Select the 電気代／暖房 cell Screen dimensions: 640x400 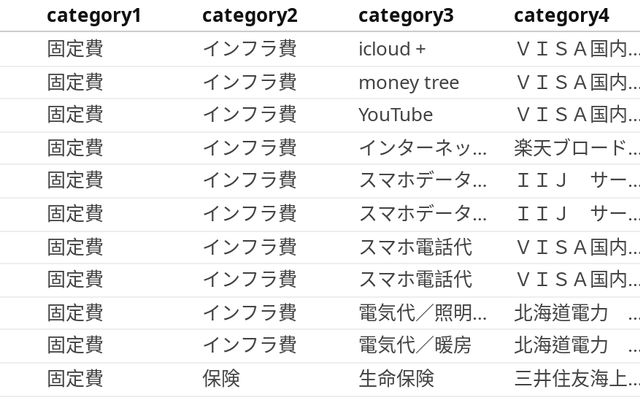click(415, 345)
